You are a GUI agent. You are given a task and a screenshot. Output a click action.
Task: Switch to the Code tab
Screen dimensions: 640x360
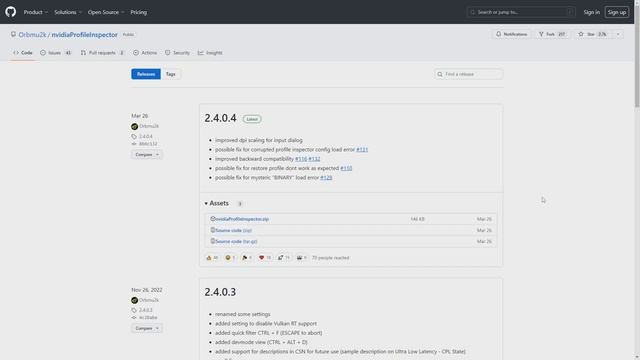pos(23,53)
